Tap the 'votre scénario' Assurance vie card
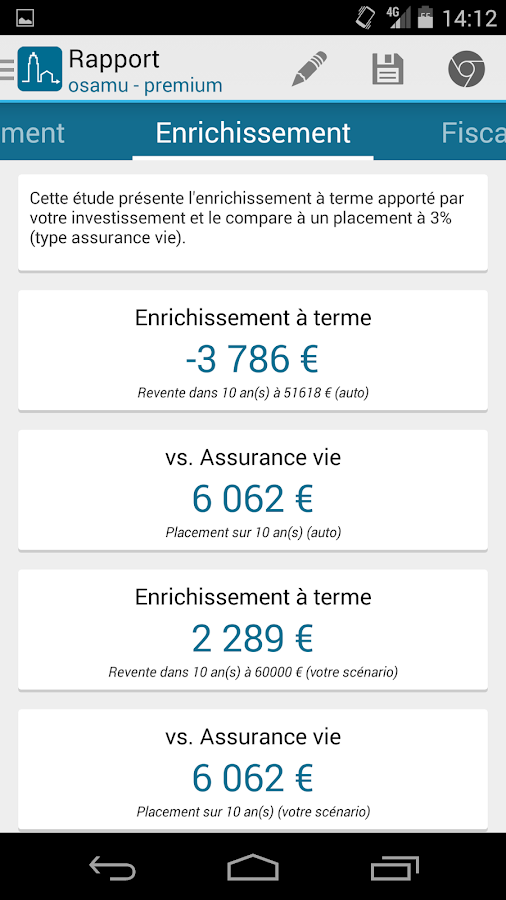The image size is (506, 900). 253,769
